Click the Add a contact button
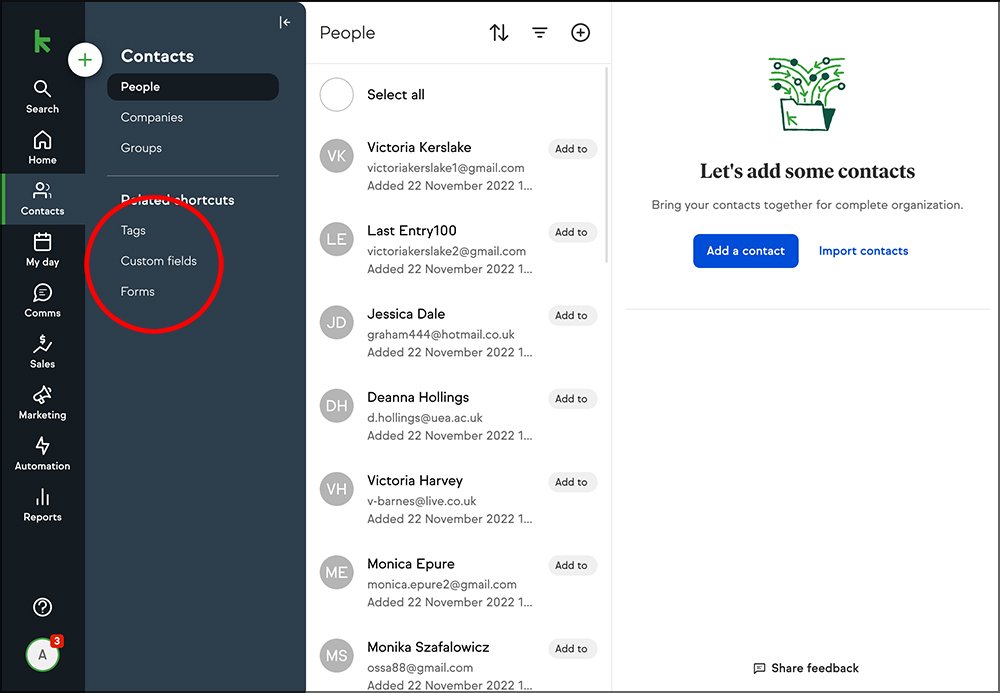1000x693 pixels. pos(745,251)
